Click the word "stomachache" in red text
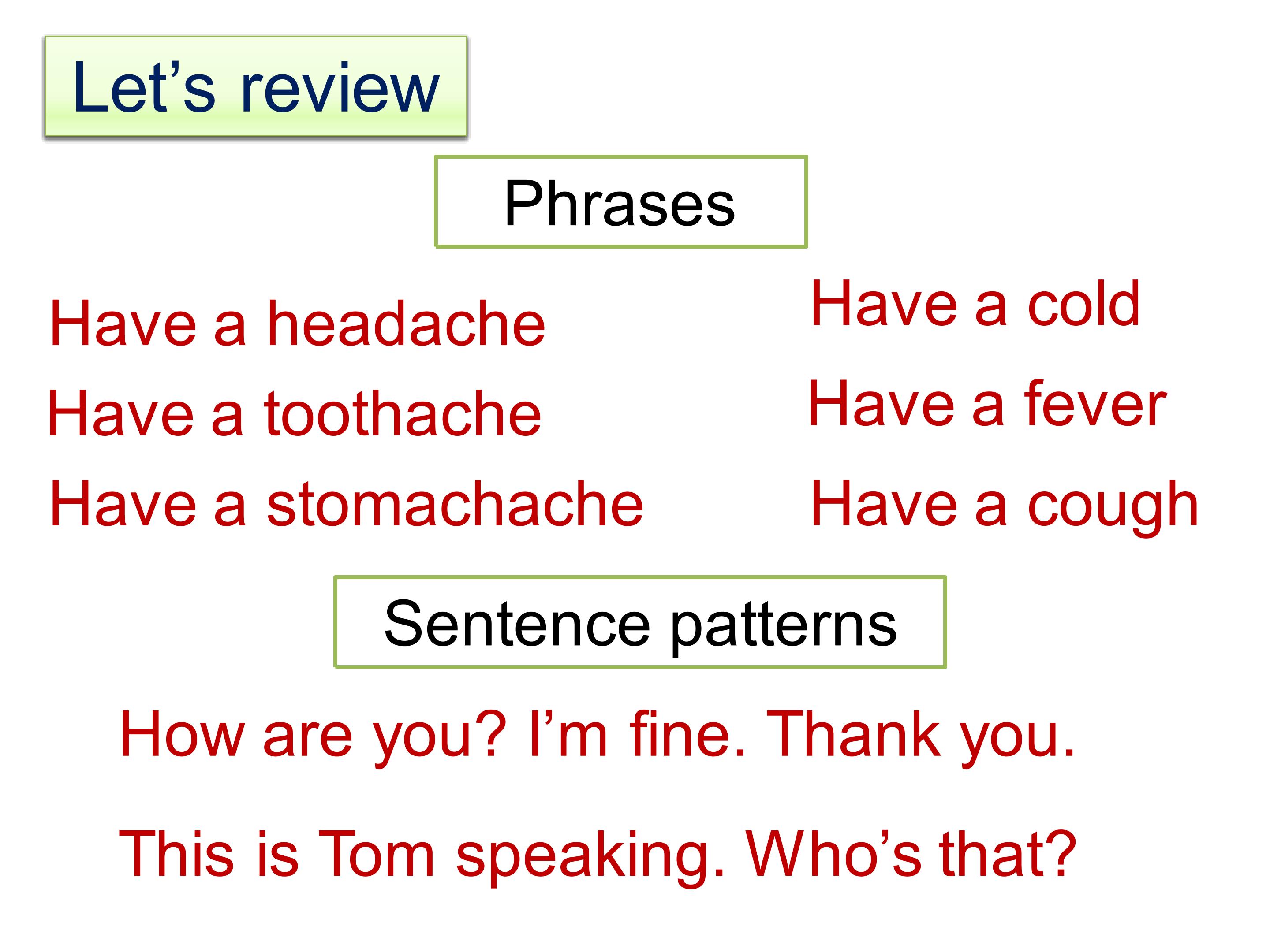This screenshot has width=1270, height=952. point(456,503)
